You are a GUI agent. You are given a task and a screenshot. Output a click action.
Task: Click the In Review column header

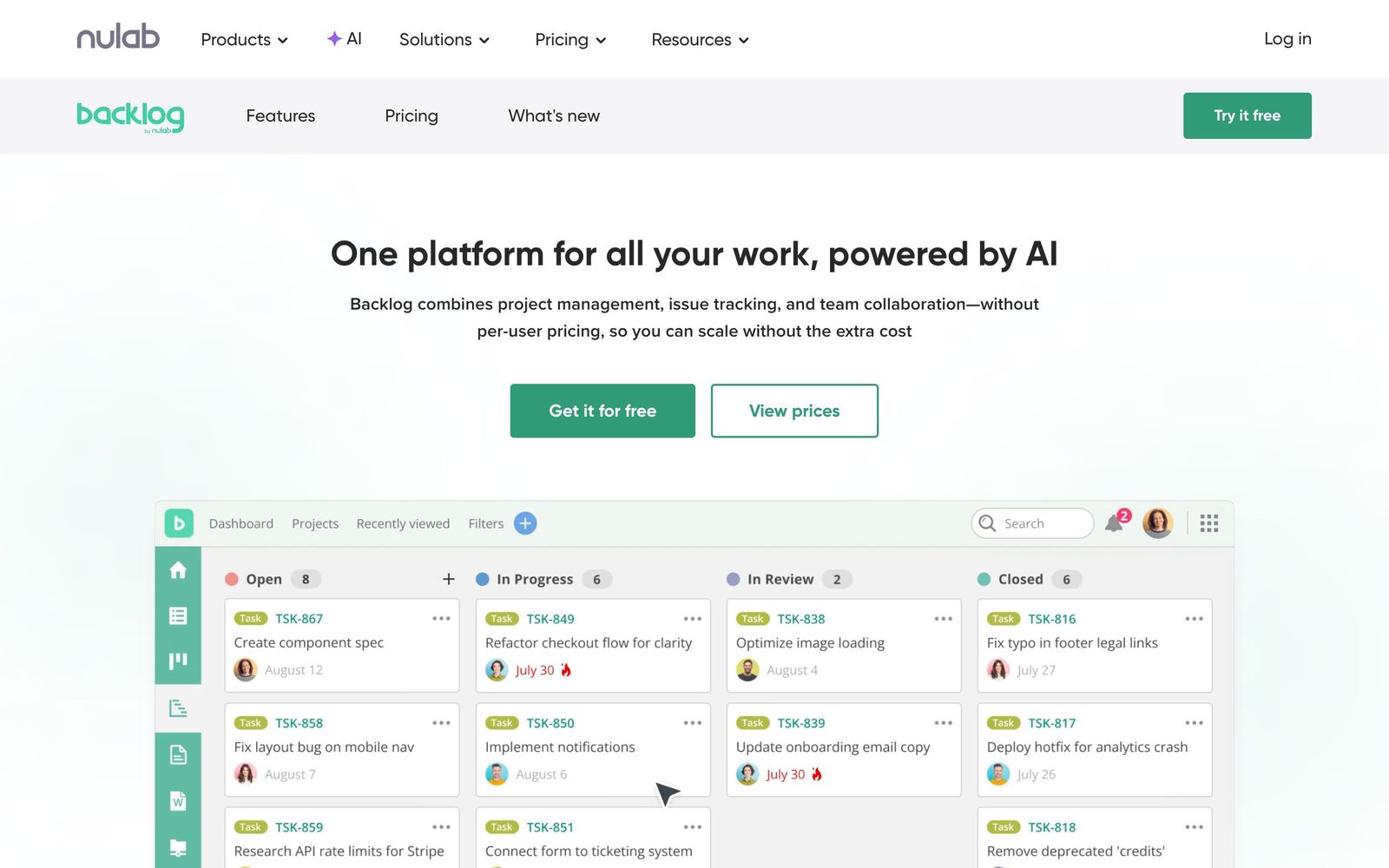click(780, 579)
